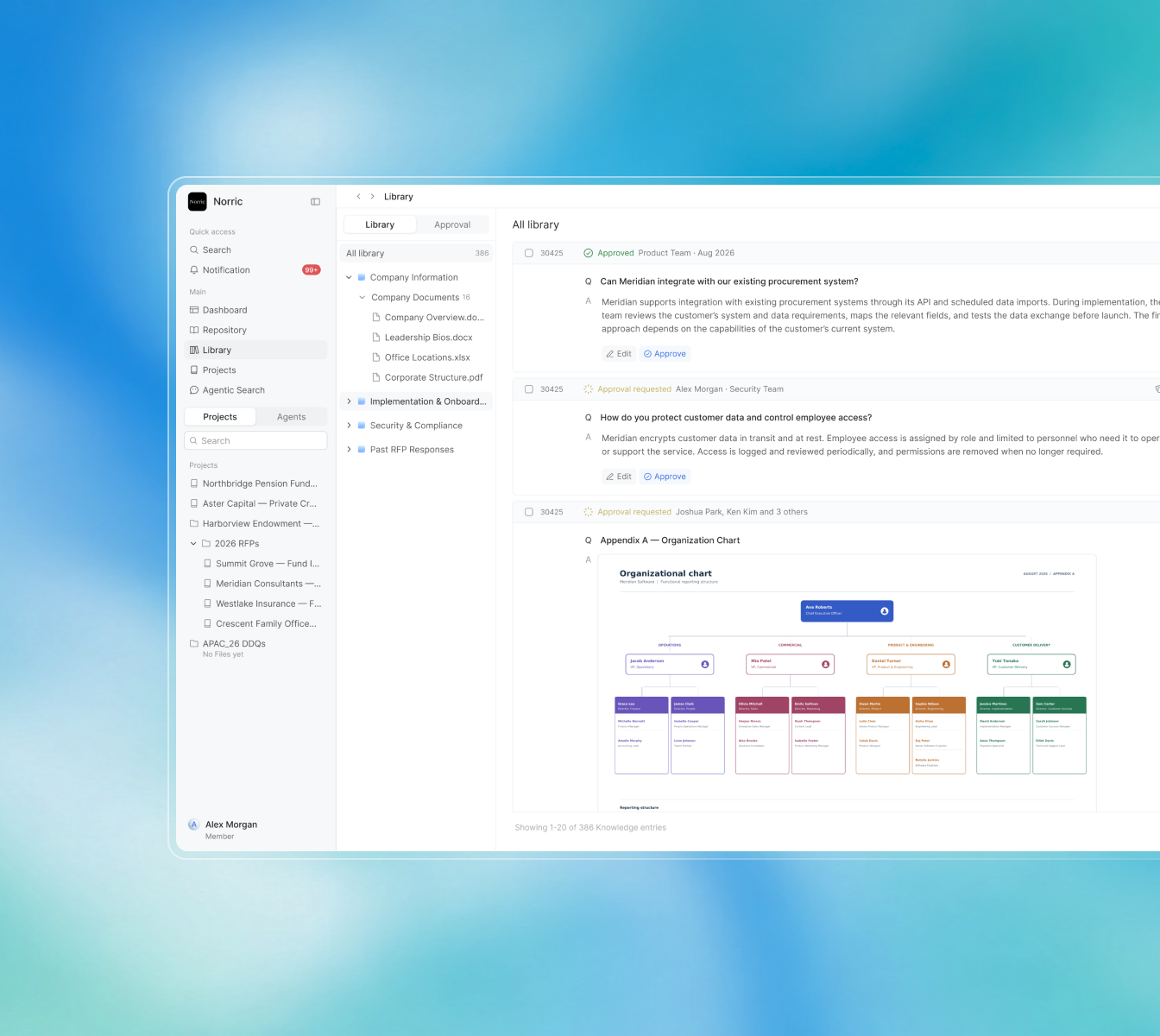The height and width of the screenshot is (1036, 1160).
Task: Click Library breadcrumb
Action: pyautogui.click(x=399, y=197)
